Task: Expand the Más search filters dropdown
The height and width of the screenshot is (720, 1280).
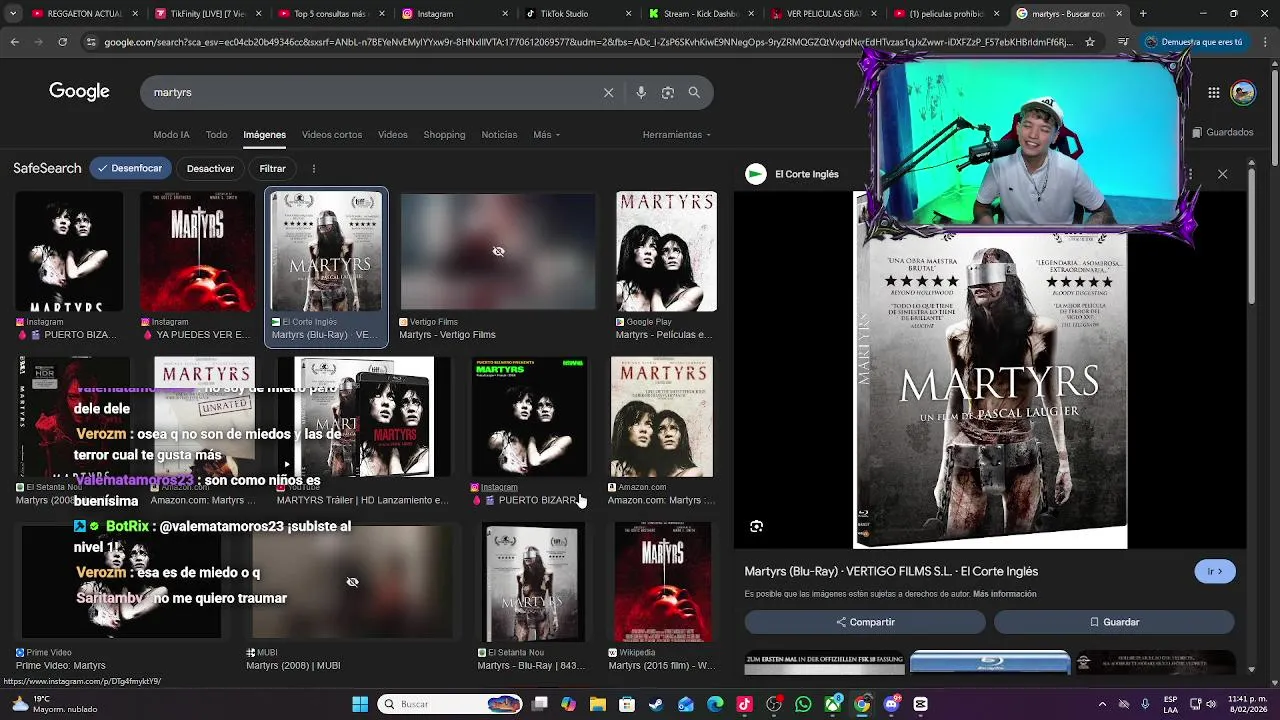Action: [x=546, y=135]
